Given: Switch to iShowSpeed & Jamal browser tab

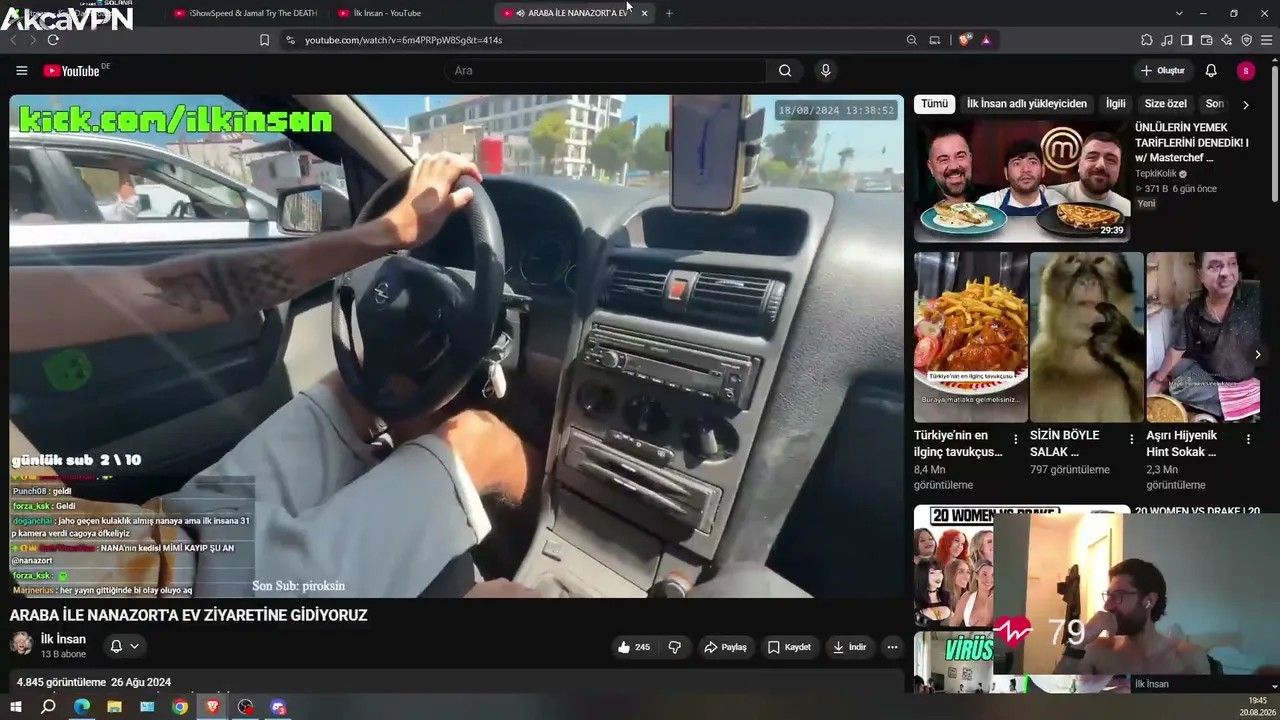Looking at the screenshot, I should click(246, 13).
